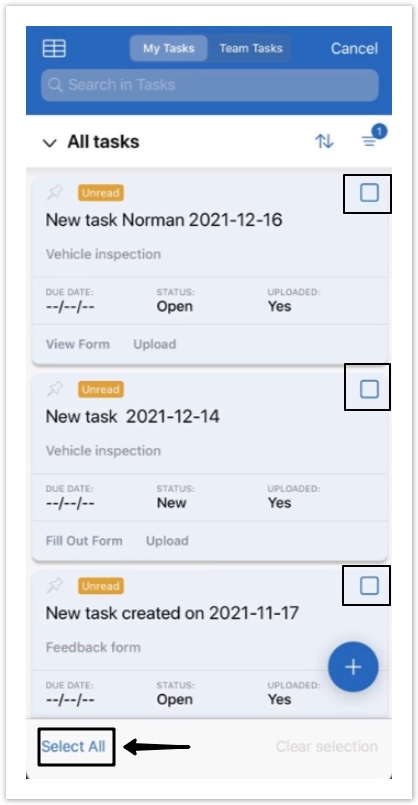Click View Form on the first task
418x805 pixels.
click(78, 344)
